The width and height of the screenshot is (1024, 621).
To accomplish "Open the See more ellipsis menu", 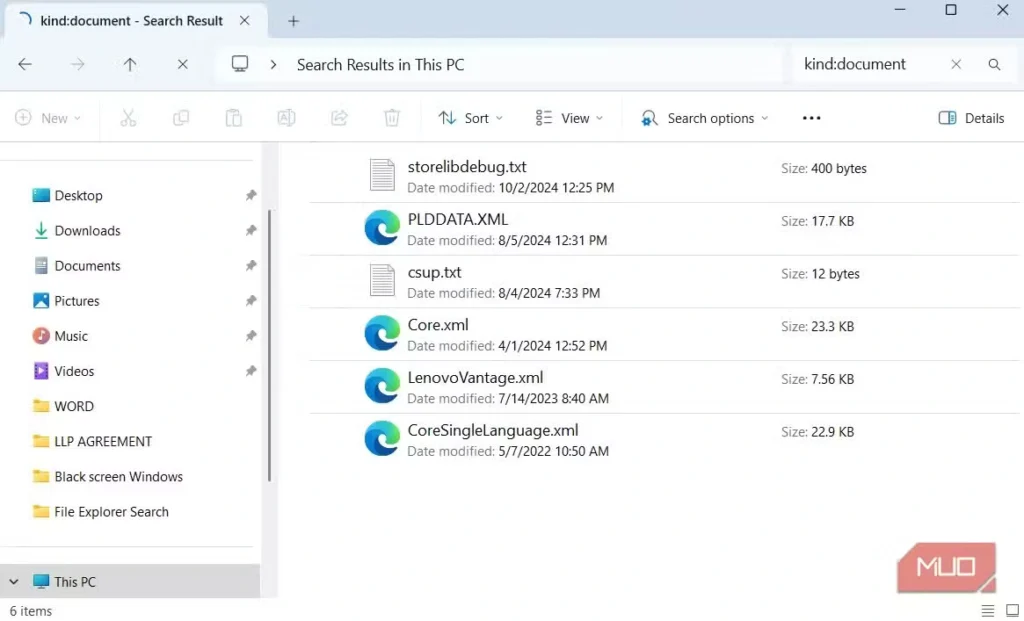I will click(811, 118).
